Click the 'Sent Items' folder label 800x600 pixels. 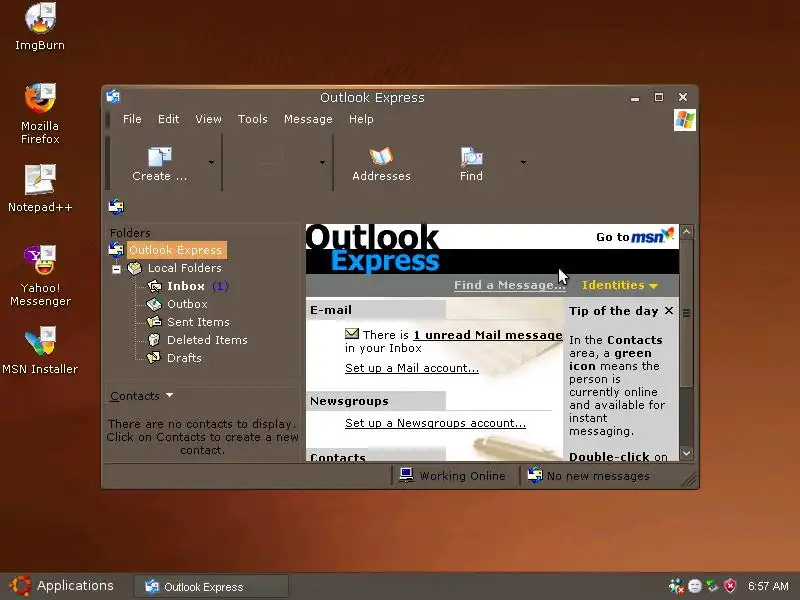(198, 322)
